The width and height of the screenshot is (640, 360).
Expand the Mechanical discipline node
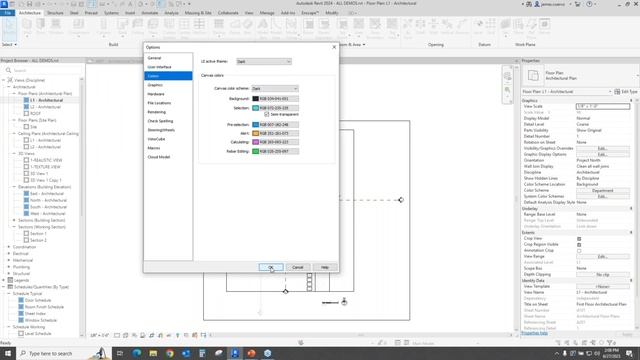pyautogui.click(x=9, y=260)
